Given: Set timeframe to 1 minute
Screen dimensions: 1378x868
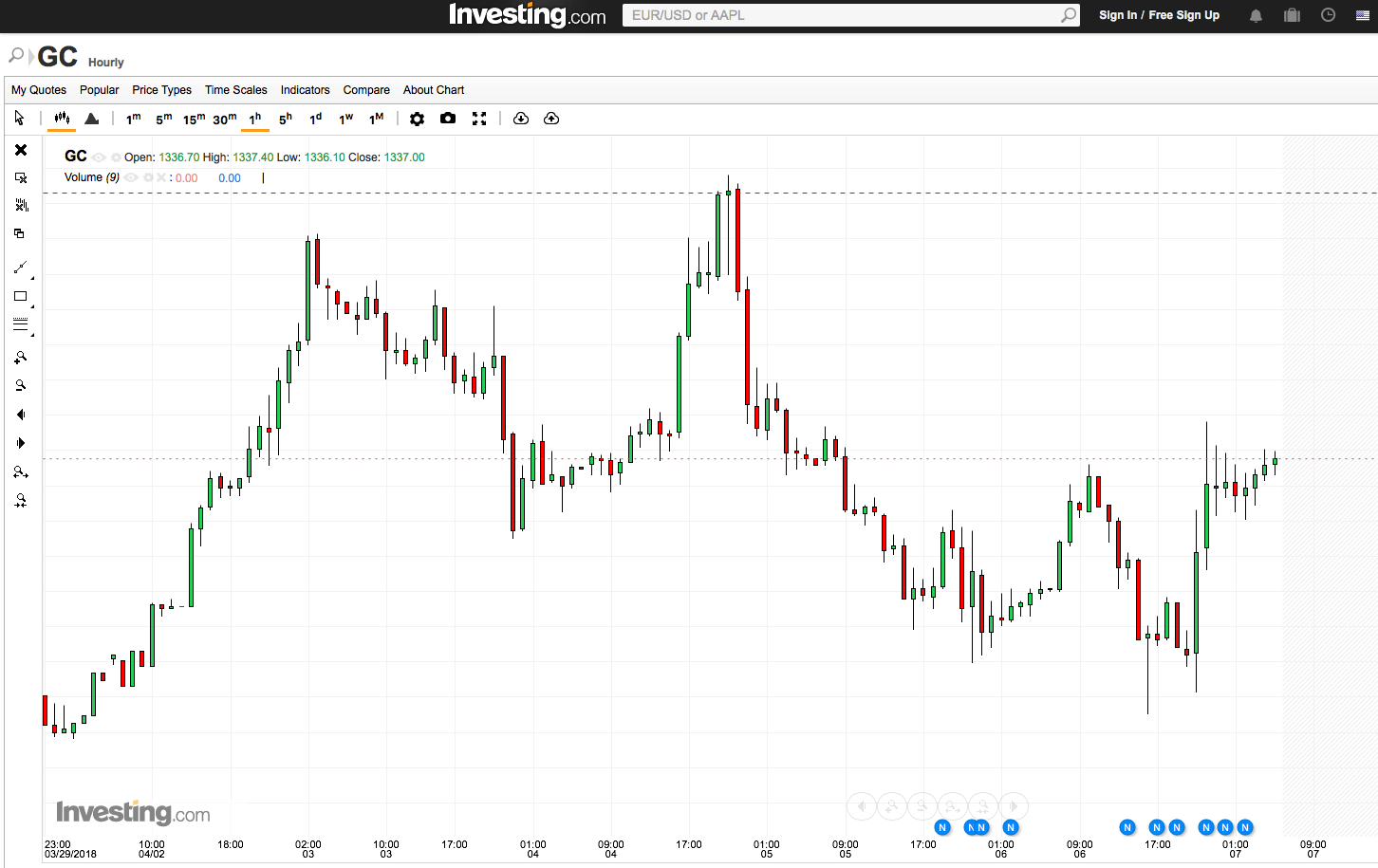Looking at the screenshot, I should tap(133, 119).
